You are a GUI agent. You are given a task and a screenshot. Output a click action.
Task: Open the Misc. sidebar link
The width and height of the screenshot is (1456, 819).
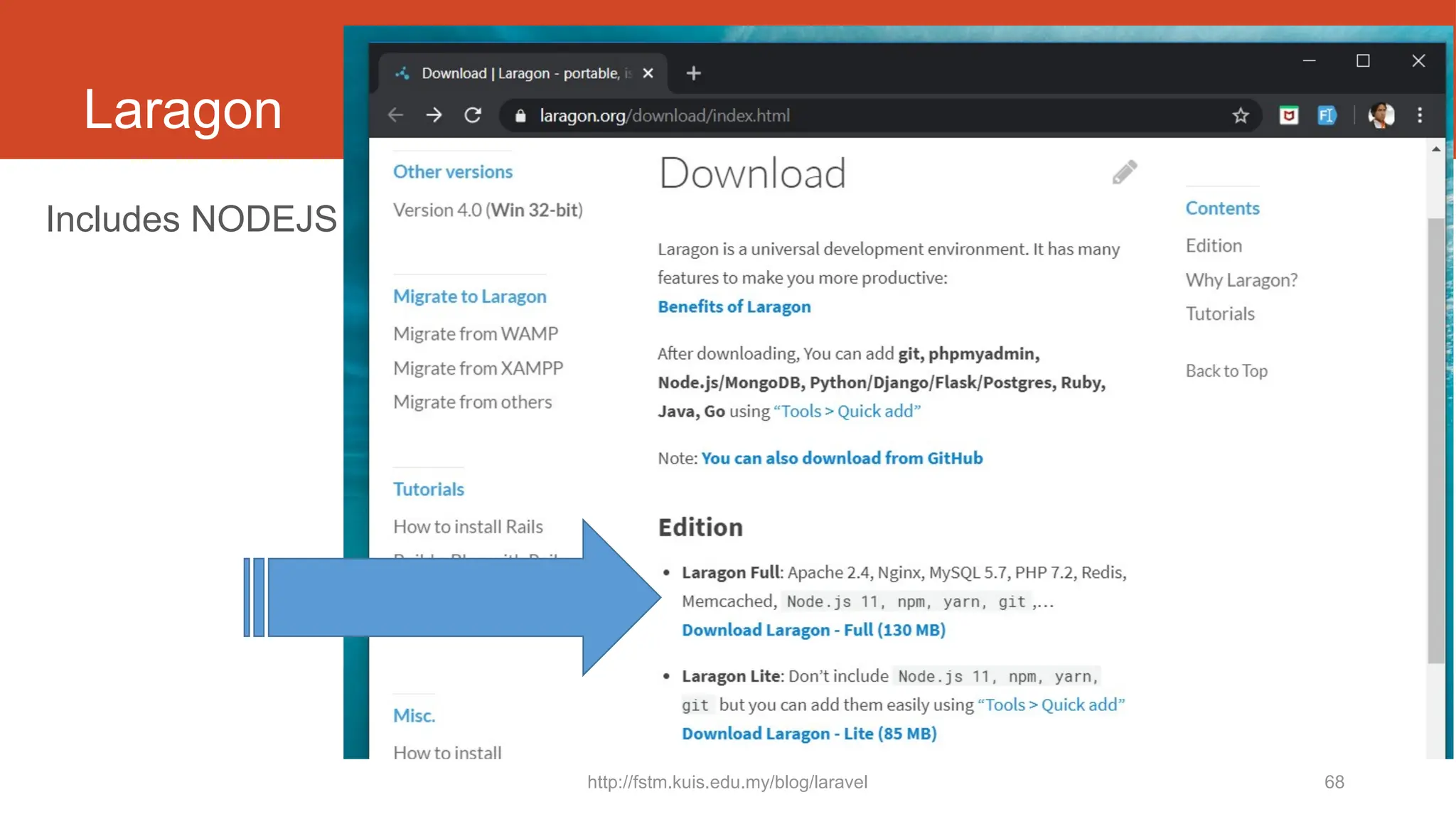(414, 716)
